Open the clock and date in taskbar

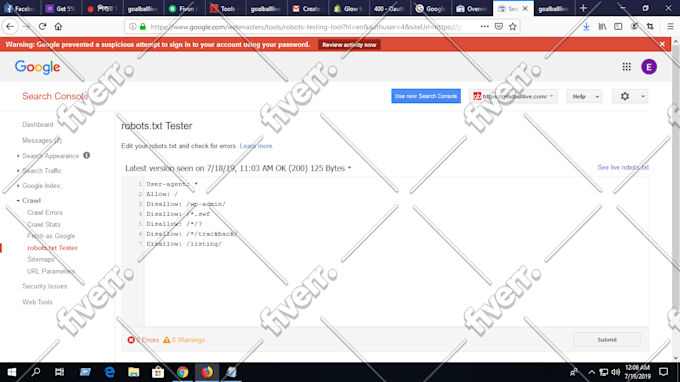click(638, 372)
